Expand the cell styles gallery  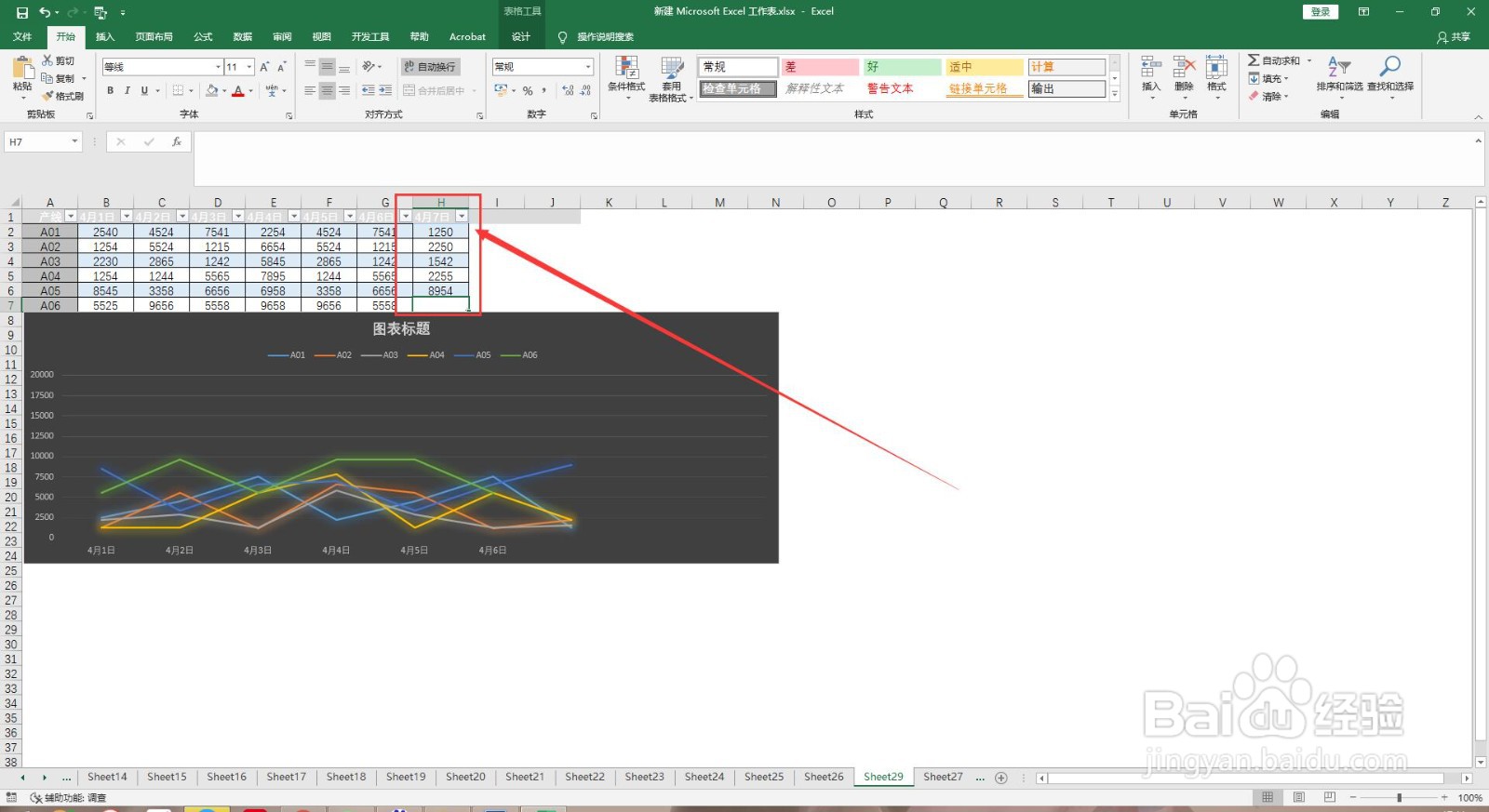[x=1115, y=94]
